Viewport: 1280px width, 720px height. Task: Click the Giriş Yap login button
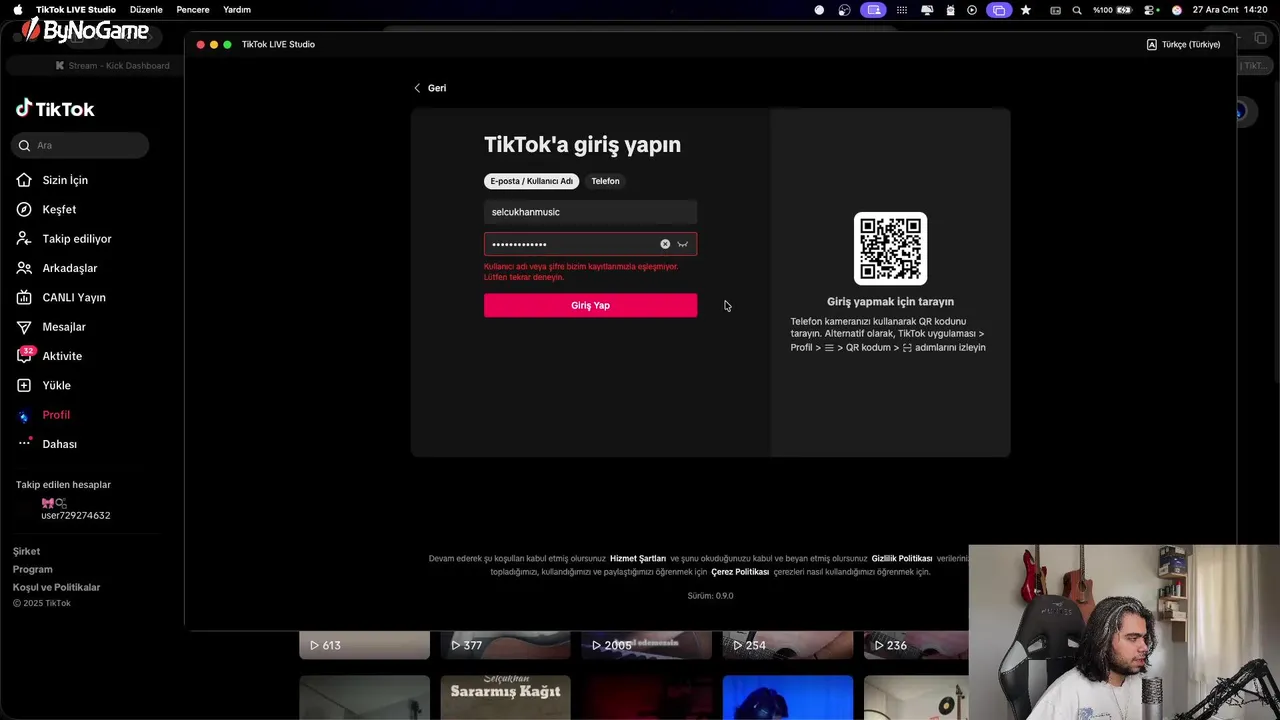coord(590,305)
